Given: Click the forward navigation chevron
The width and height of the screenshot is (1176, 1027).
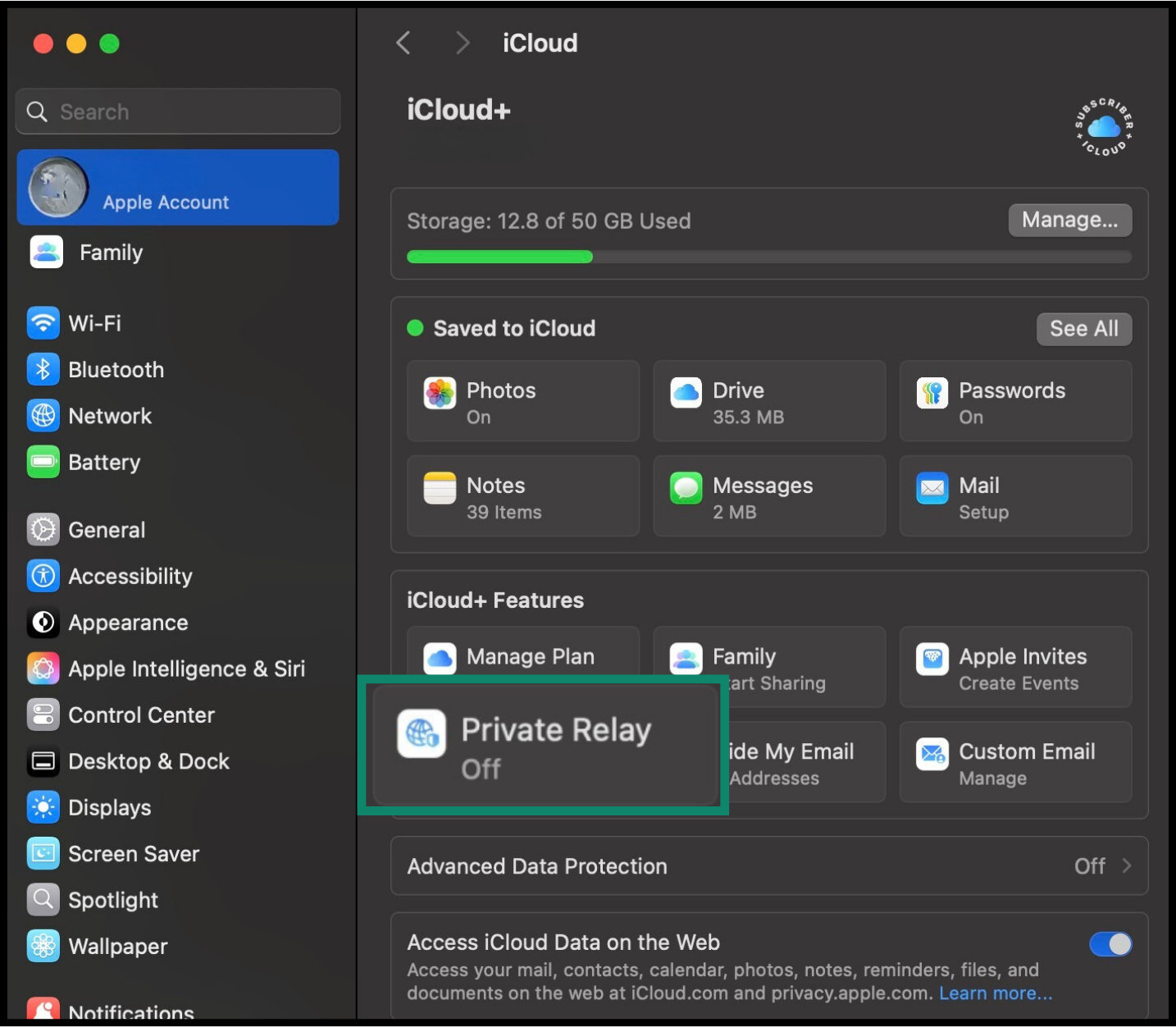Looking at the screenshot, I should (462, 43).
